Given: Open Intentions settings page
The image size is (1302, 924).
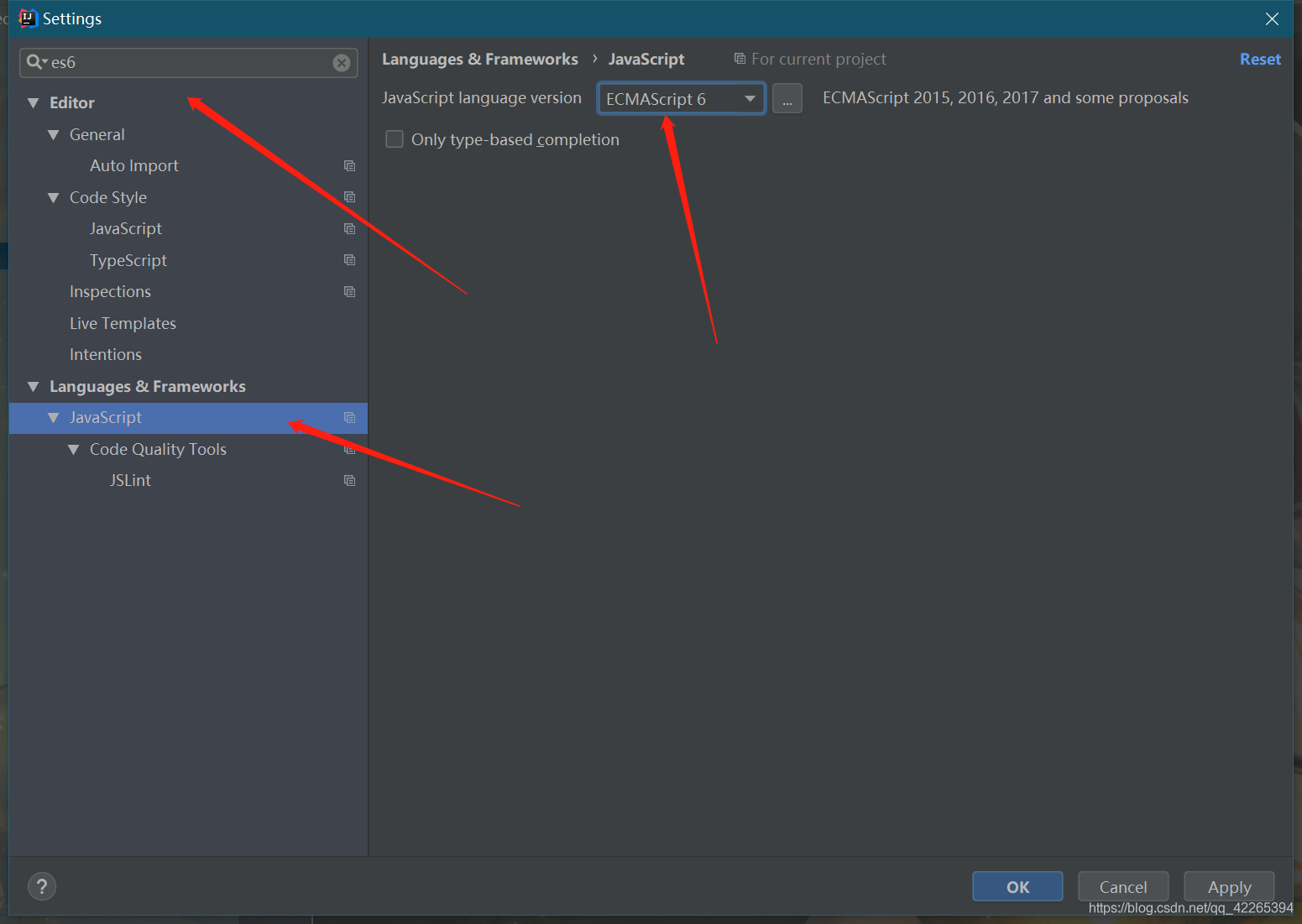Looking at the screenshot, I should coord(106,355).
